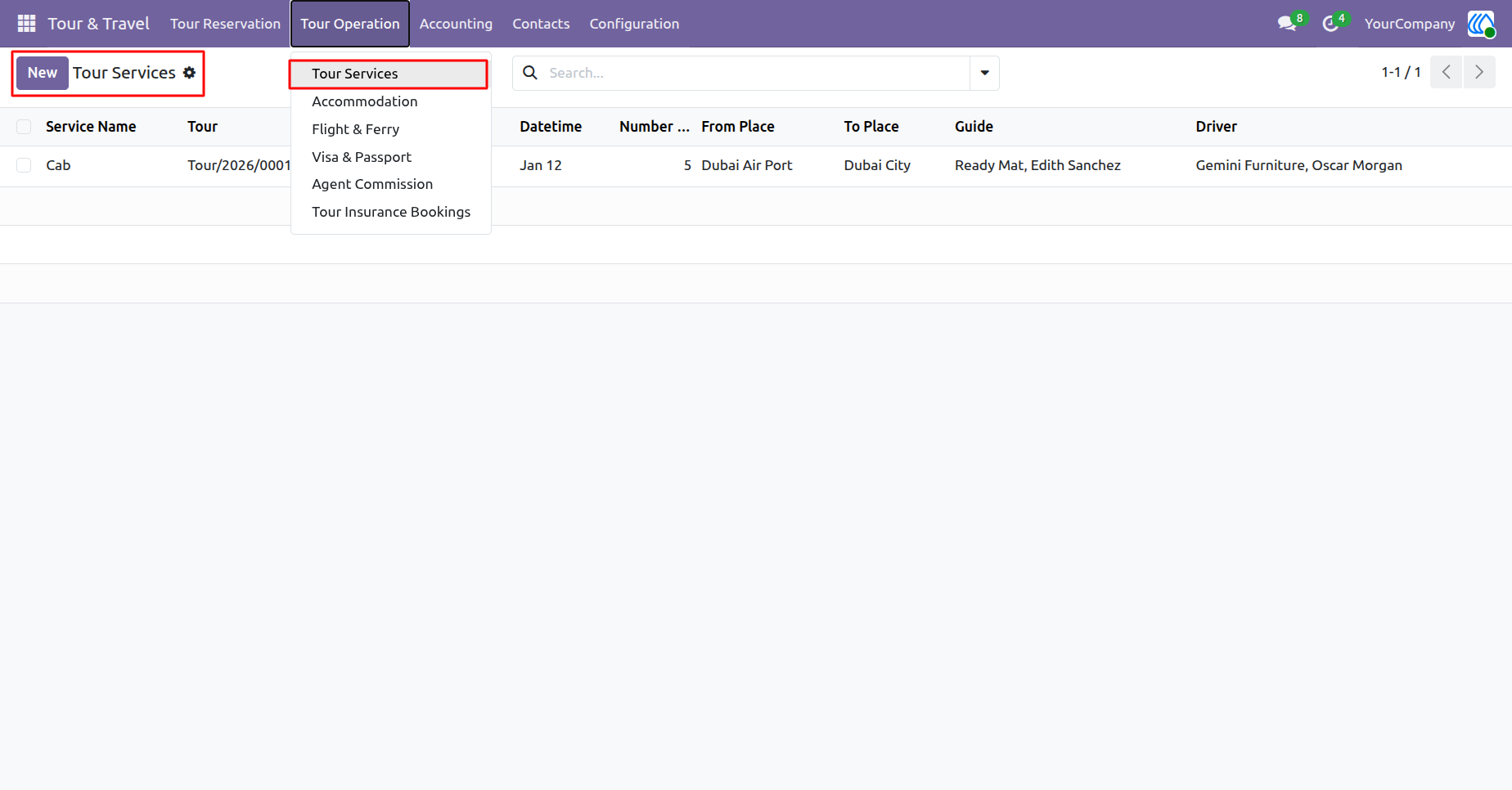
Task: Click the YourCompany company switcher
Action: [x=1409, y=24]
